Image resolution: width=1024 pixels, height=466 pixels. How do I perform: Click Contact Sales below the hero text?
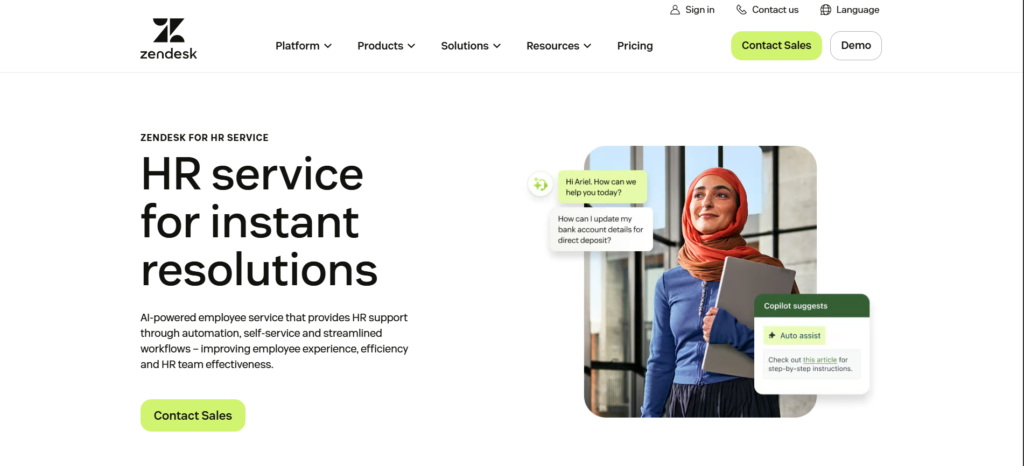(x=193, y=416)
